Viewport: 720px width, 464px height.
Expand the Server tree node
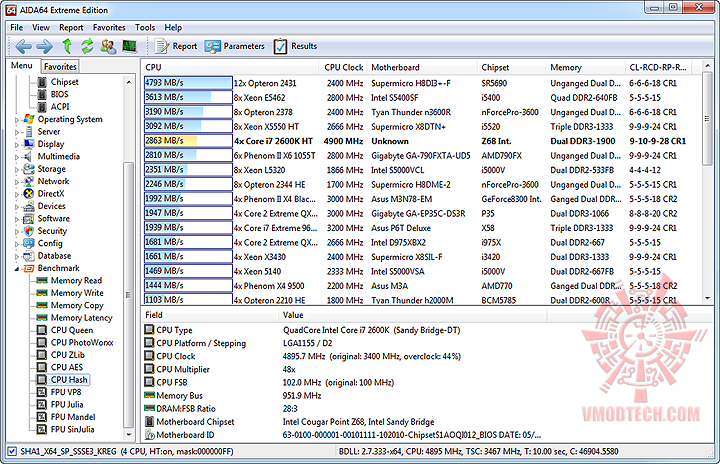(x=17, y=132)
